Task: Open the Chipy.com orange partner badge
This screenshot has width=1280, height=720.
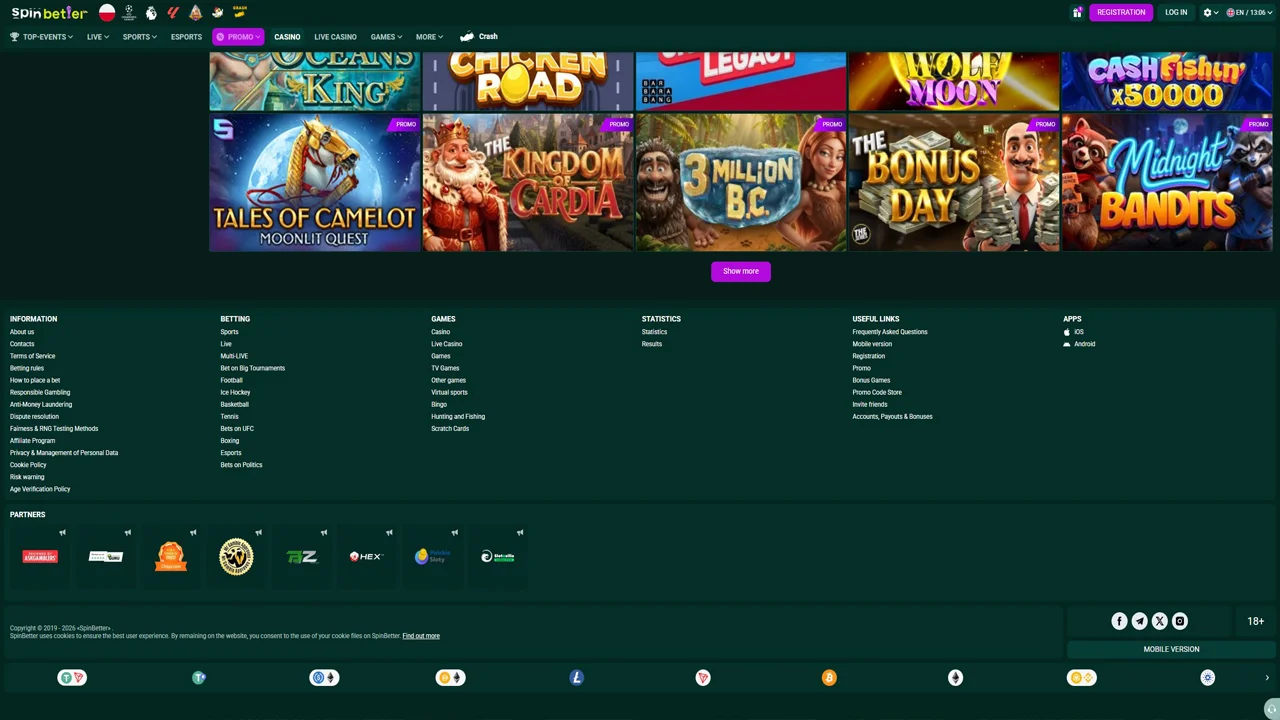Action: tap(171, 557)
